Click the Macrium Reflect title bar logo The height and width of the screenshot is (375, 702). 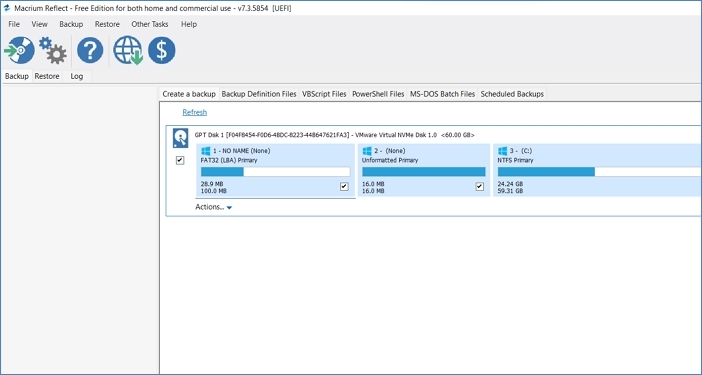(7, 8)
